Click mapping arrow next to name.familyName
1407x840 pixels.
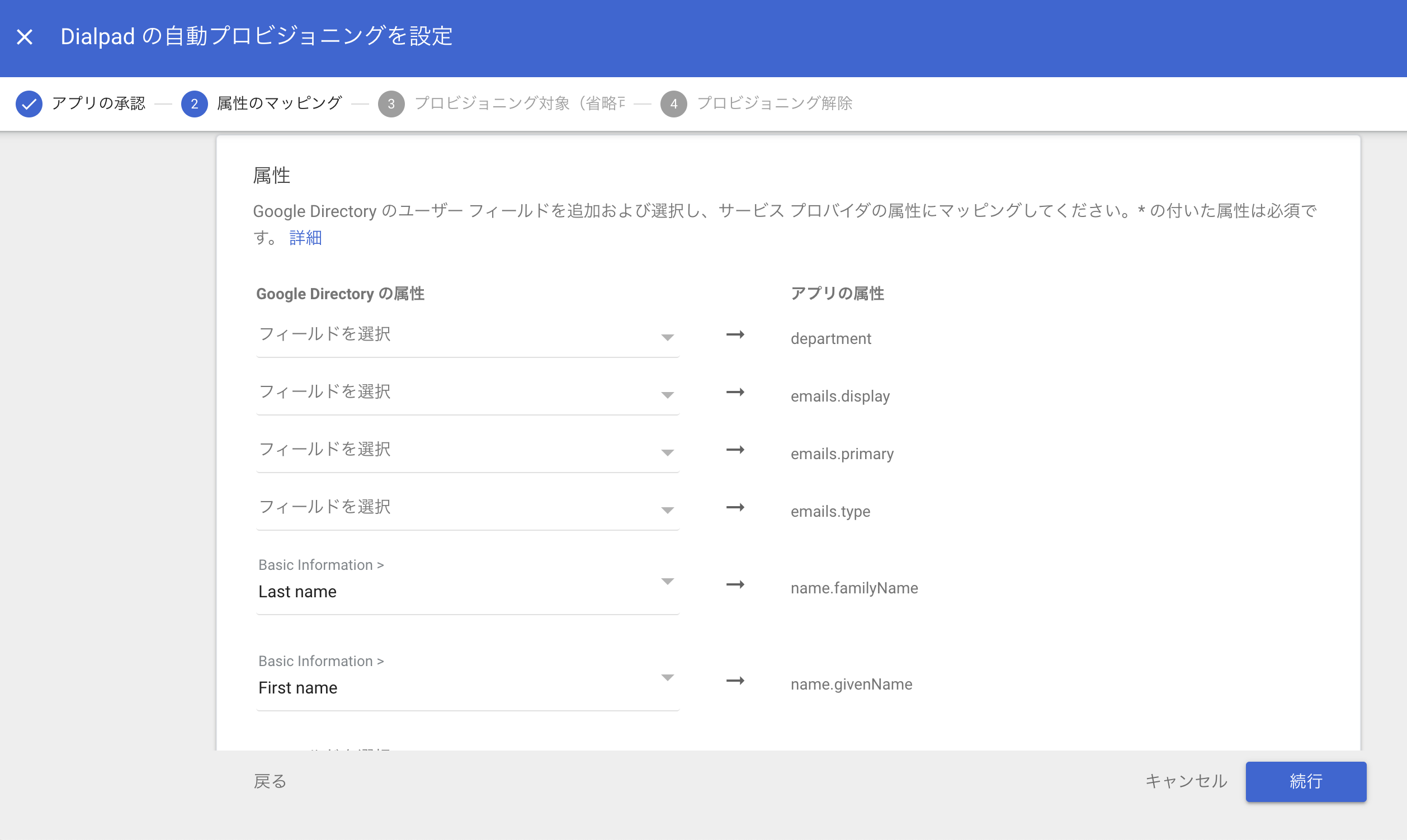(x=735, y=585)
